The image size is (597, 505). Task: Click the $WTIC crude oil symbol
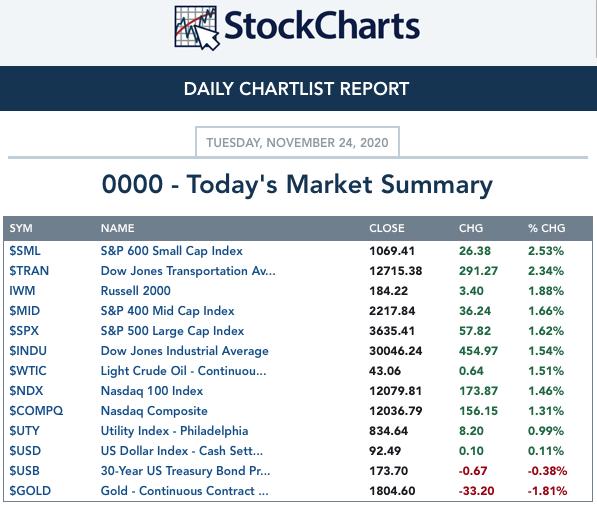click(28, 371)
